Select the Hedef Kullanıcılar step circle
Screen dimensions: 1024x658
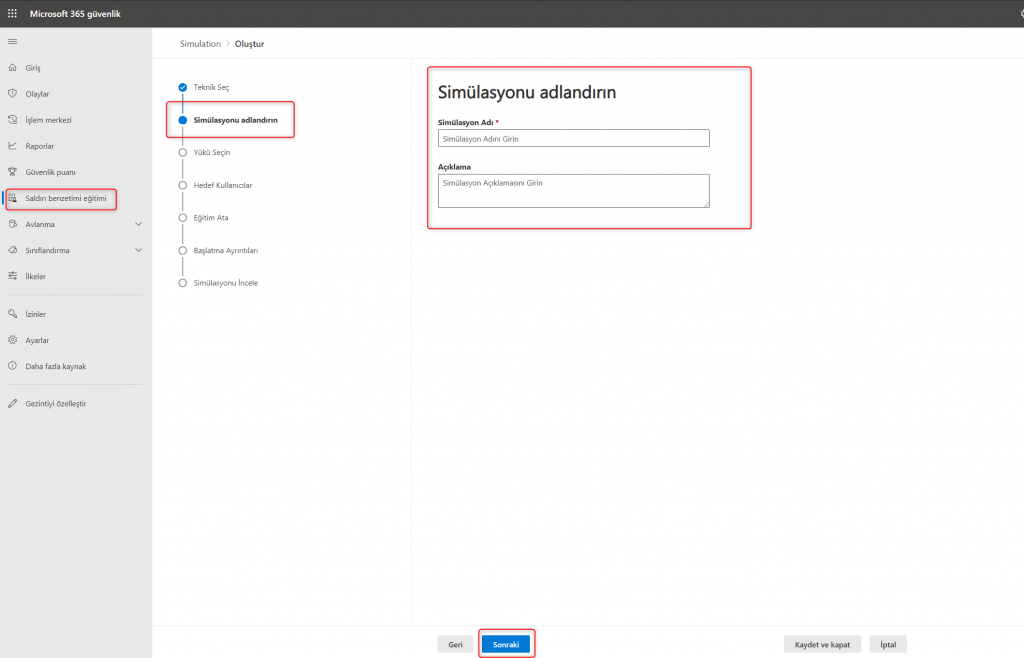(182, 185)
